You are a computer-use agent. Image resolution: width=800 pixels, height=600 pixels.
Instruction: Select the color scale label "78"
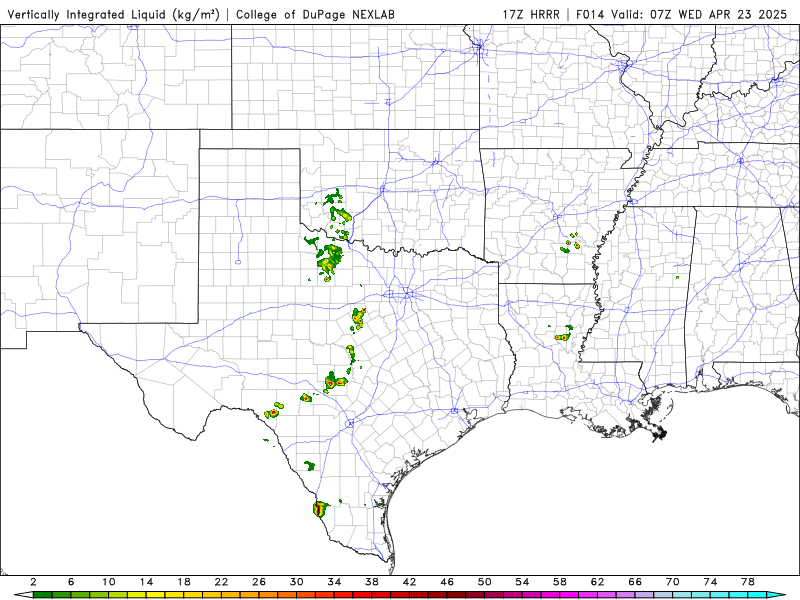coord(748,582)
